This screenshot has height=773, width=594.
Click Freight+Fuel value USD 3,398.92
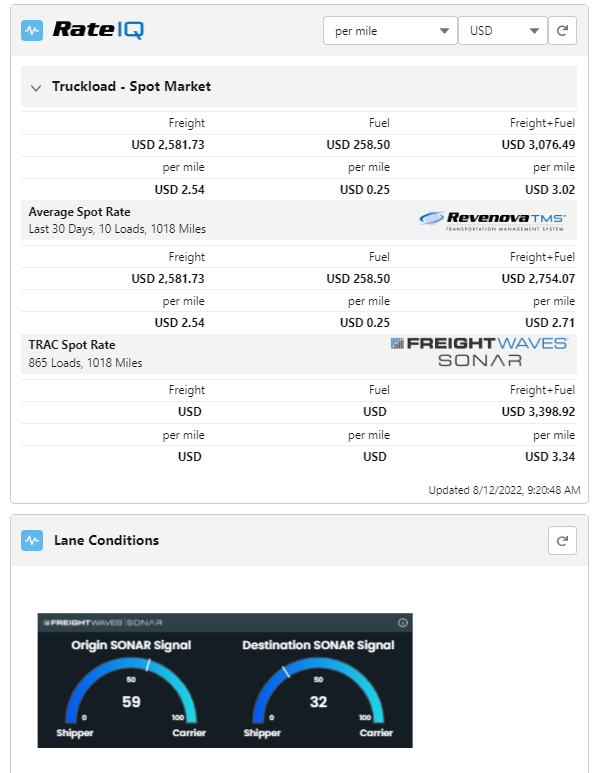[538, 412]
